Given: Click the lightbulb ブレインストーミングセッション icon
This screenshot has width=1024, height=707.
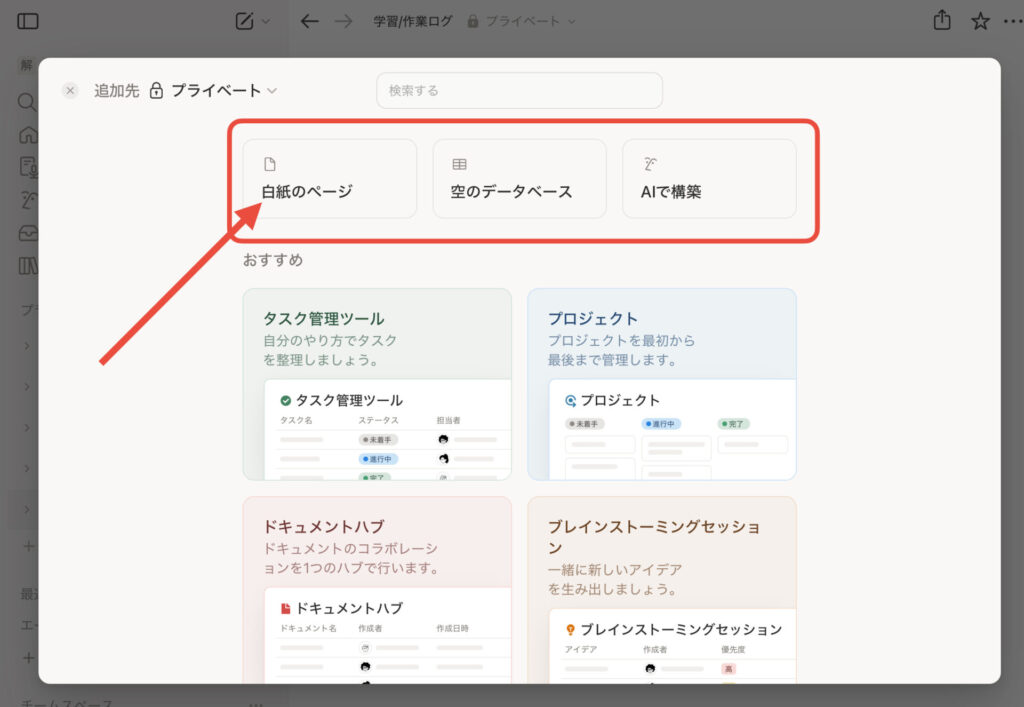Looking at the screenshot, I should coord(570,630).
